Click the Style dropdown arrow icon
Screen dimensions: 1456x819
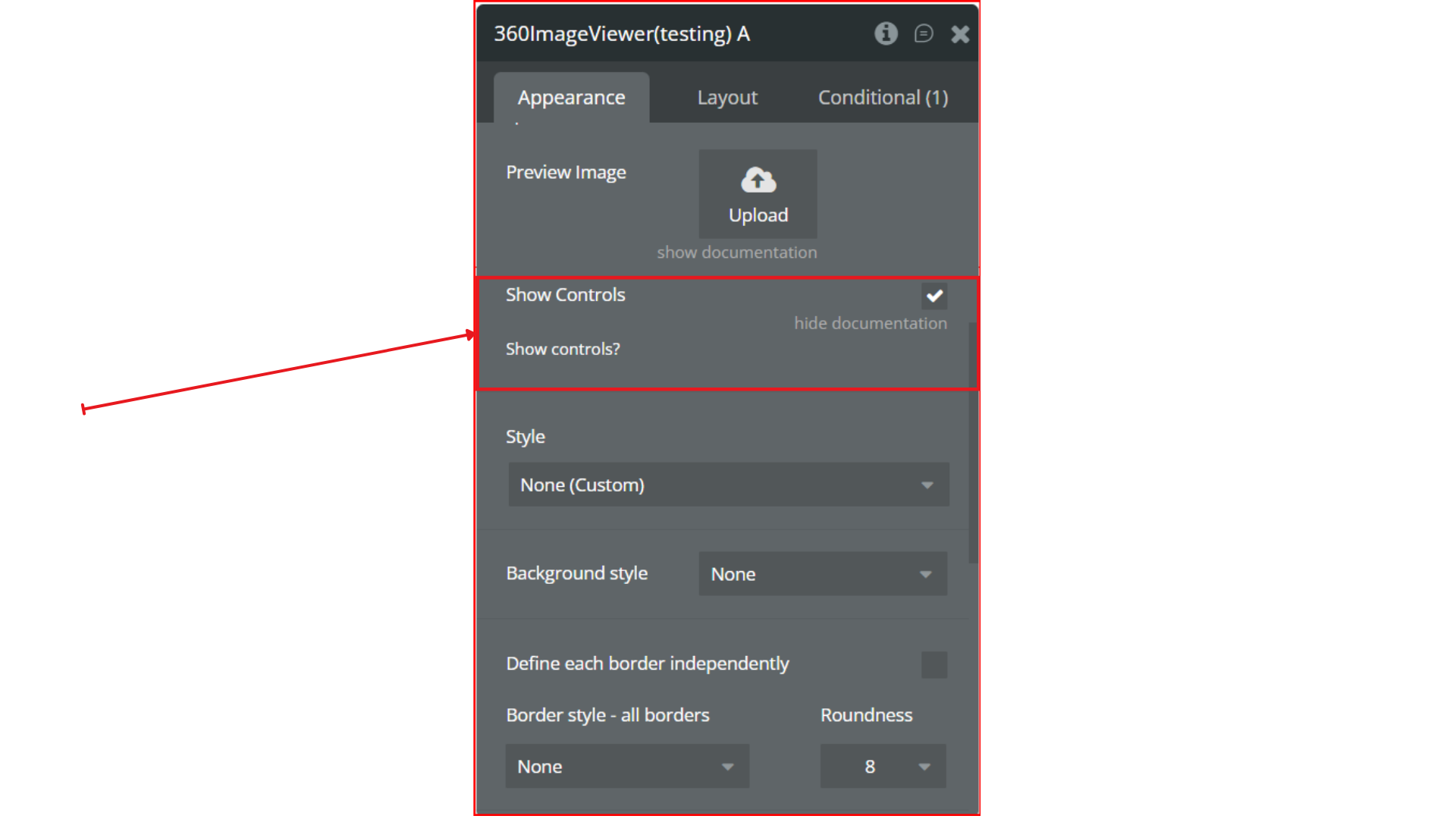927,485
